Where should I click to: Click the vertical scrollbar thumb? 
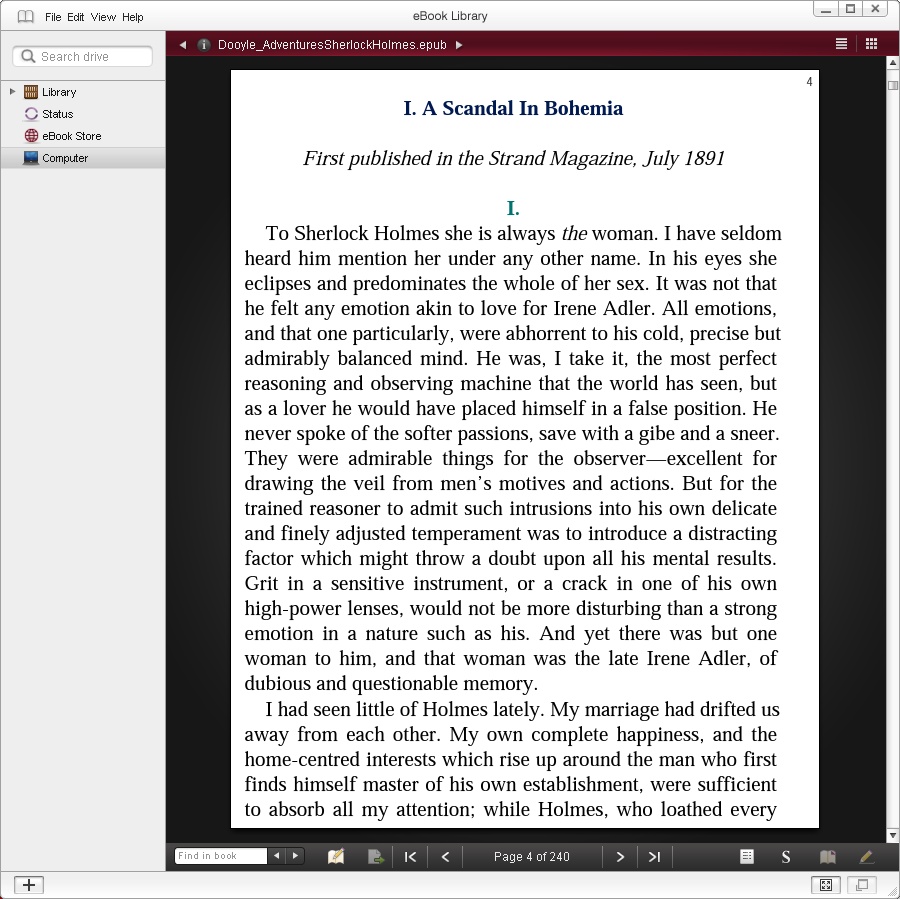point(893,86)
